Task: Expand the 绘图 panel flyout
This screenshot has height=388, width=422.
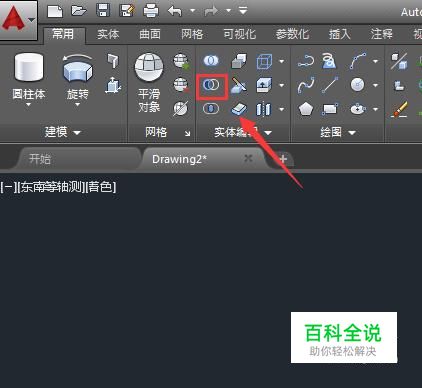Action: point(337,133)
